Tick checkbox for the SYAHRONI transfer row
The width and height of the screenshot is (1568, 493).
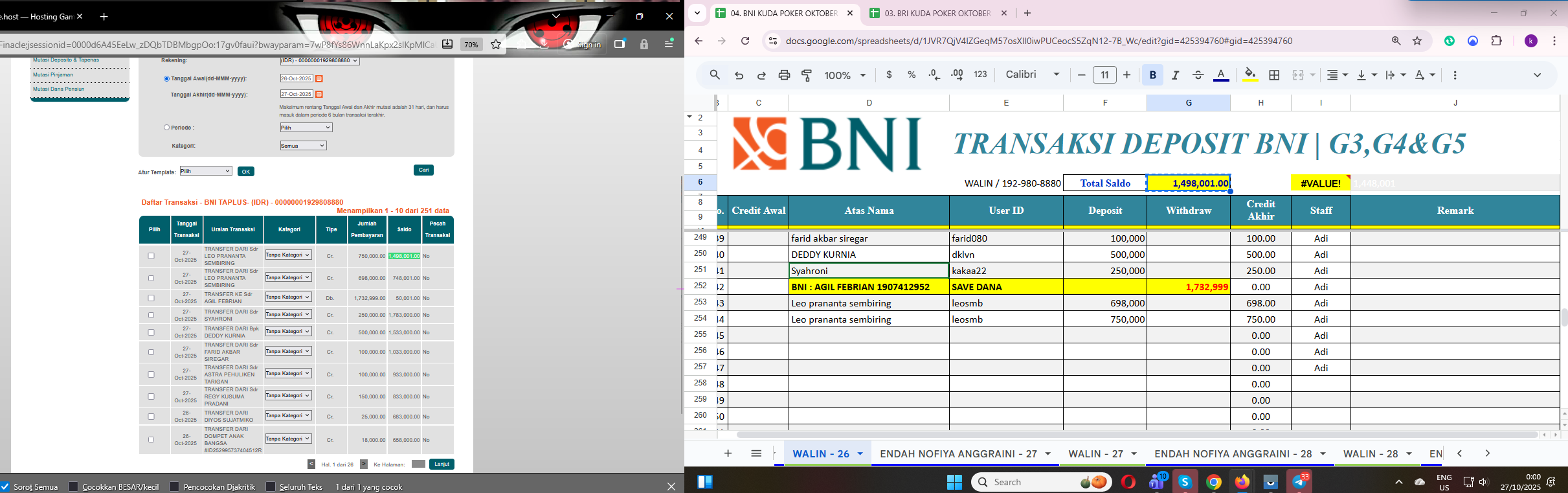[151, 315]
